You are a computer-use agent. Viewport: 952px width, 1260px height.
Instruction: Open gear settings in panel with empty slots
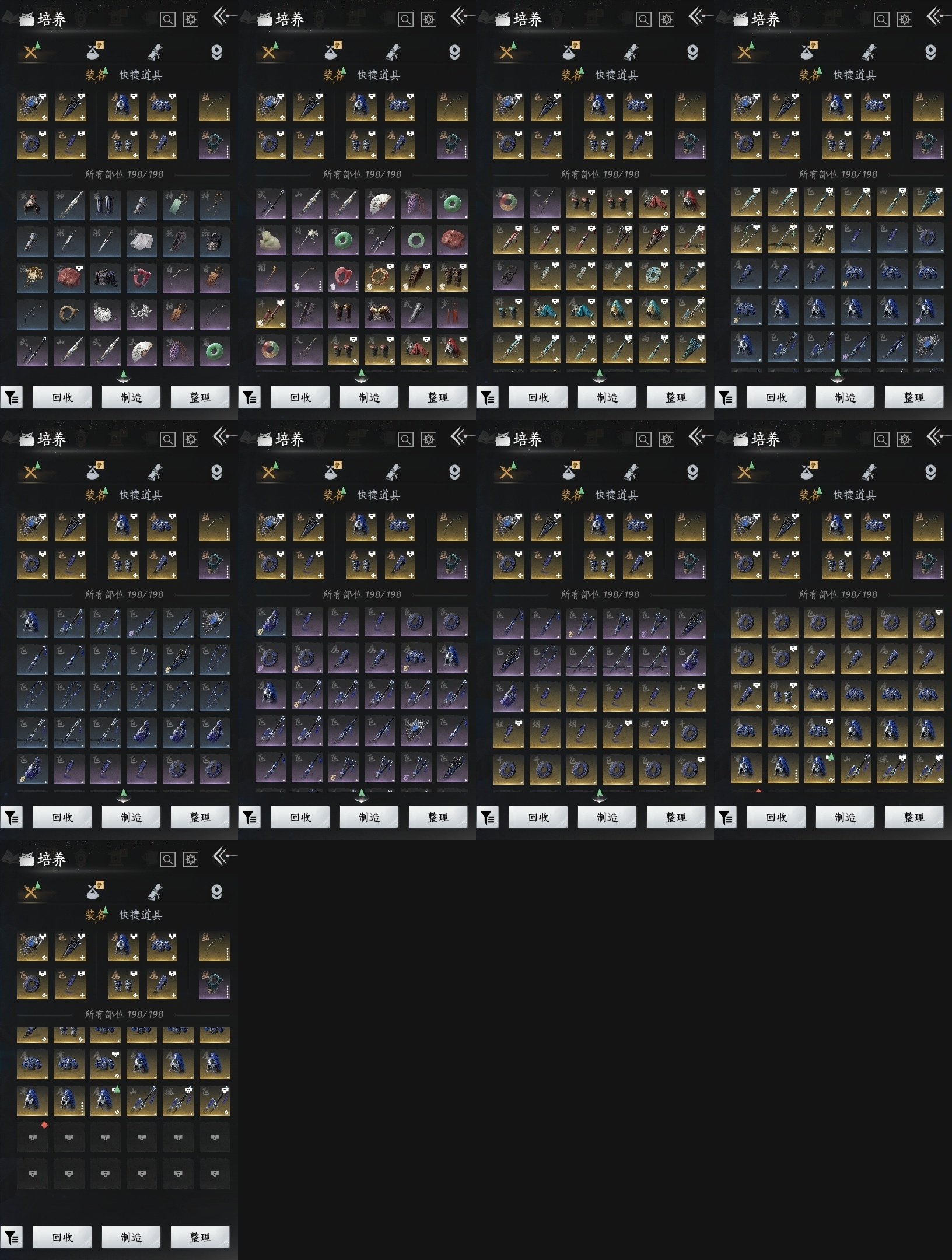click(x=191, y=859)
